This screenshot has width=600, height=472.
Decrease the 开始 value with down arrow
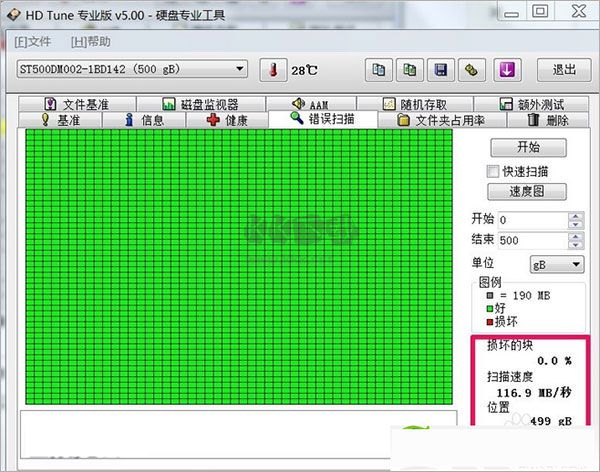click(576, 224)
